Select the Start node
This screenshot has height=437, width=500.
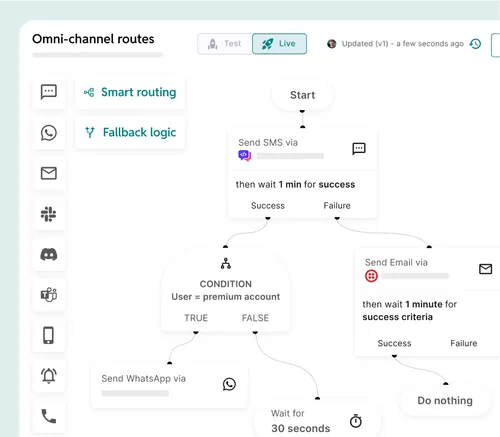pos(303,95)
